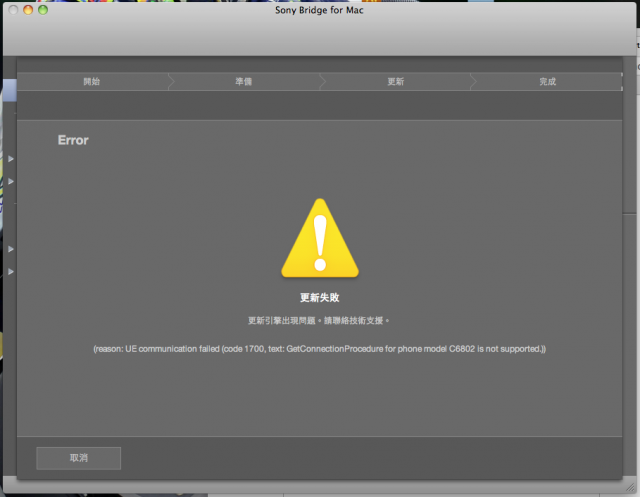Click the 更新引擎出現問題 message text

pos(319,321)
